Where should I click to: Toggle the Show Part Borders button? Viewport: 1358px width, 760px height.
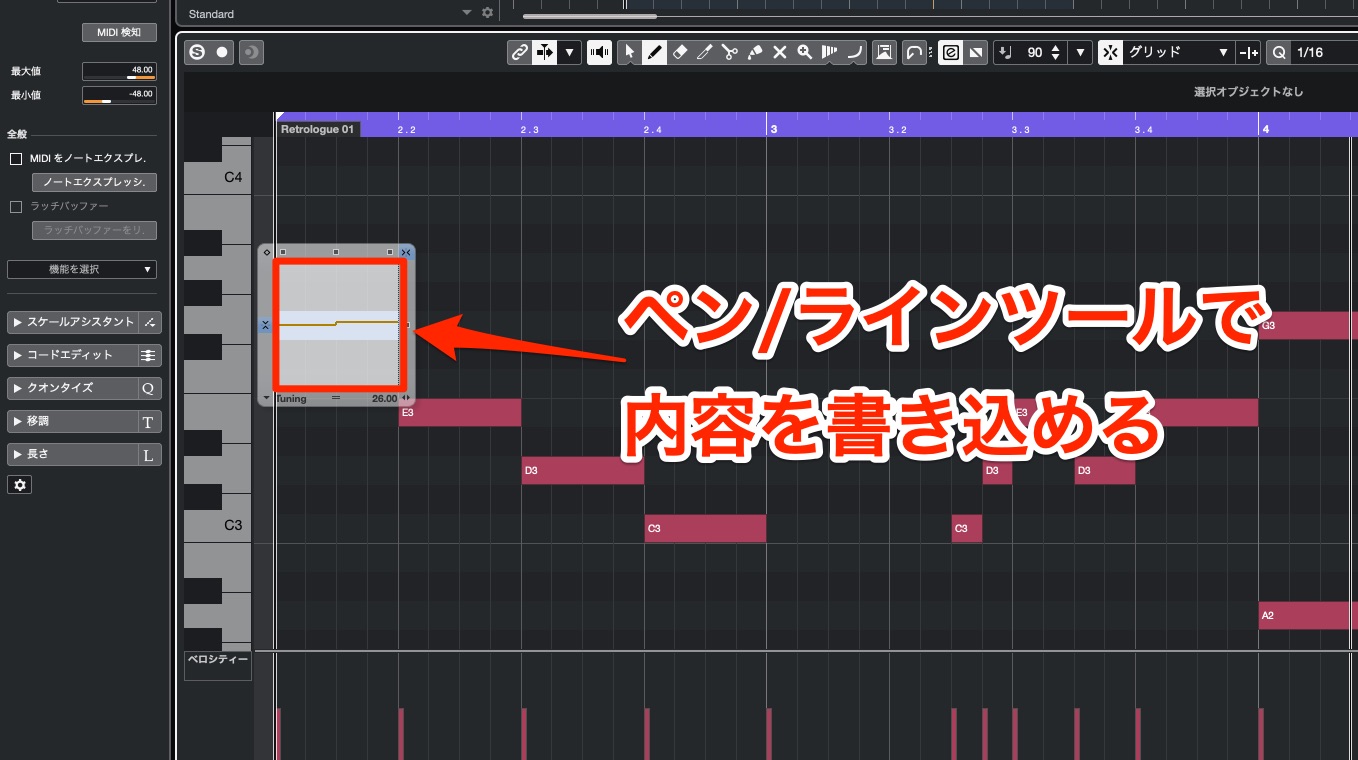point(884,52)
